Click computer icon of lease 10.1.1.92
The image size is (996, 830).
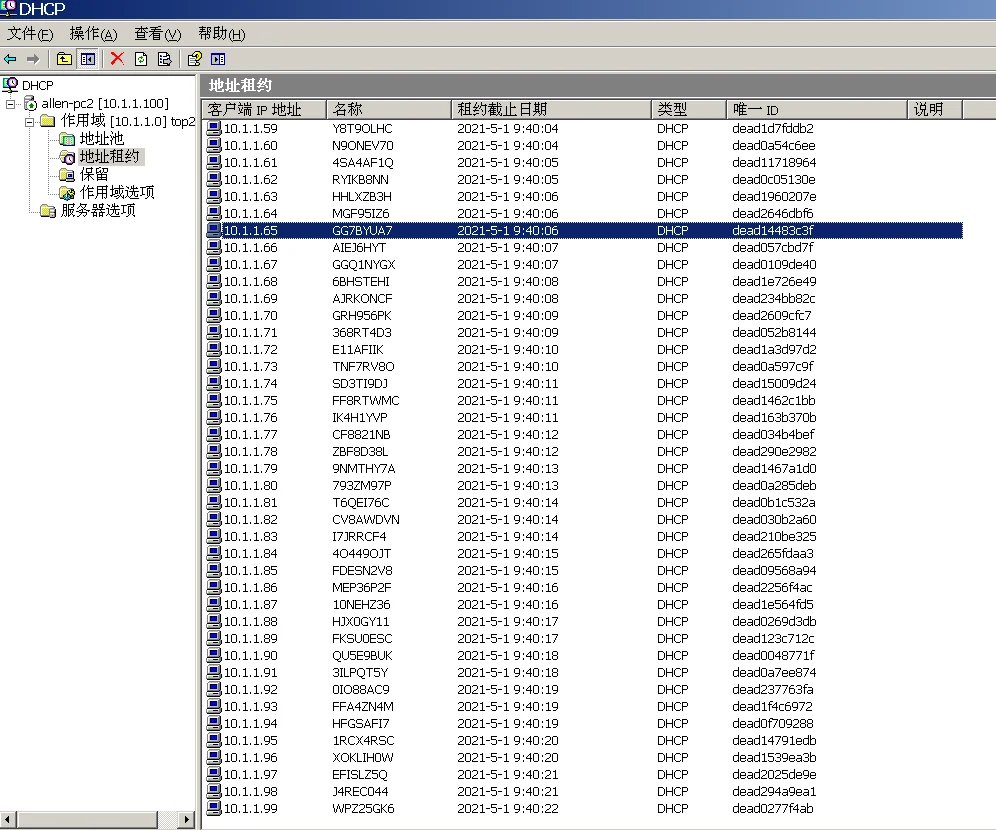coord(214,689)
